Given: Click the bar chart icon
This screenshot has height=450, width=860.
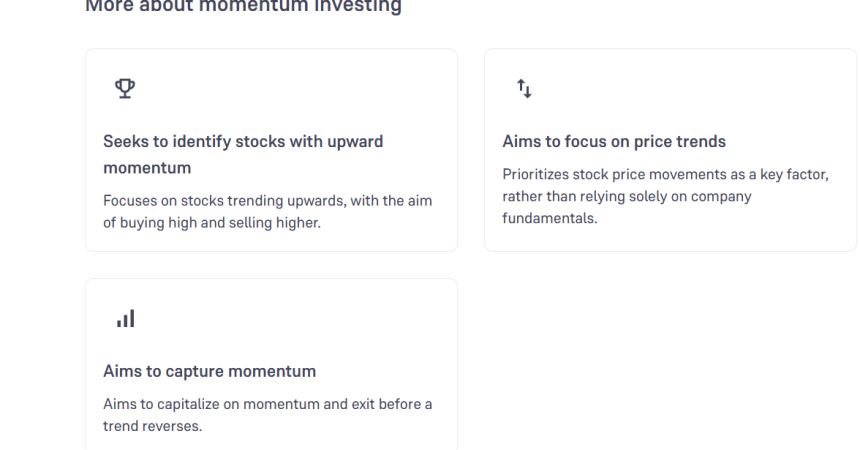Looking at the screenshot, I should pyautogui.click(x=125, y=319).
